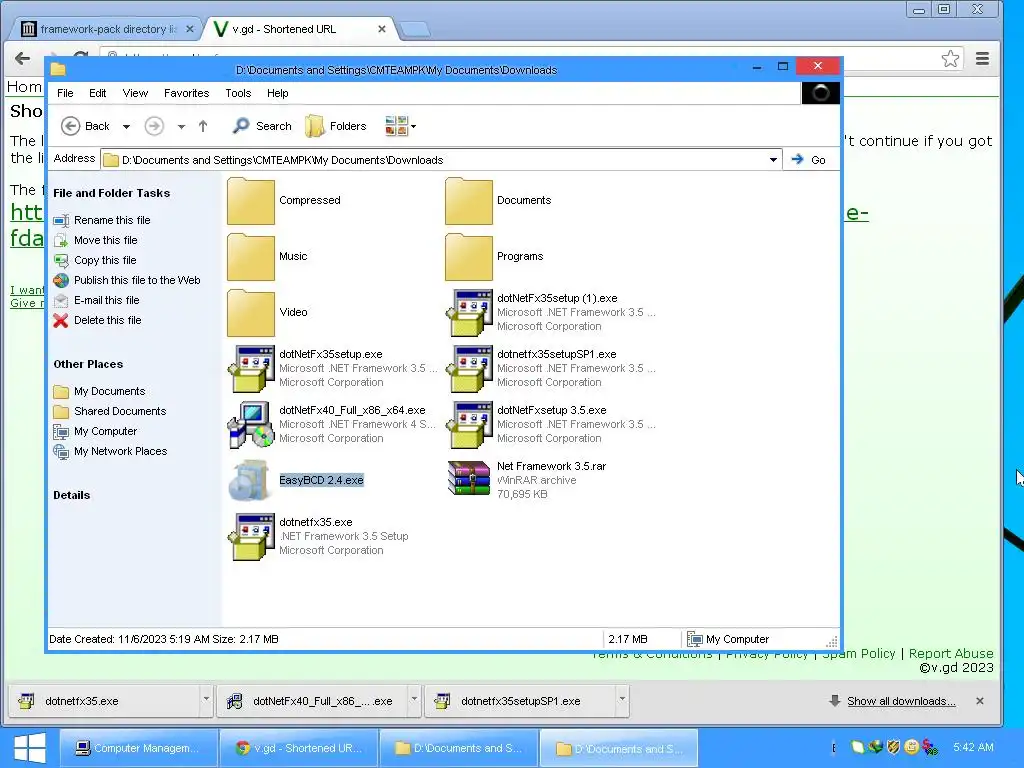The width and height of the screenshot is (1024, 768).
Task: Open the Favorites menu
Action: pos(186,93)
